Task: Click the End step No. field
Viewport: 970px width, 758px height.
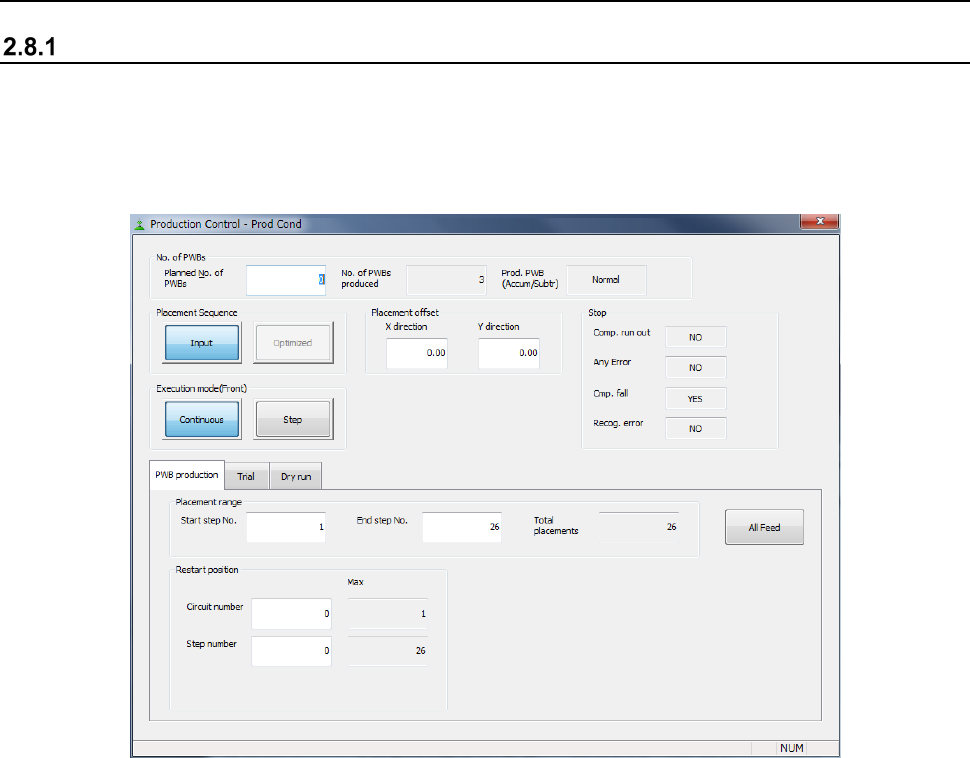Action: [x=461, y=527]
